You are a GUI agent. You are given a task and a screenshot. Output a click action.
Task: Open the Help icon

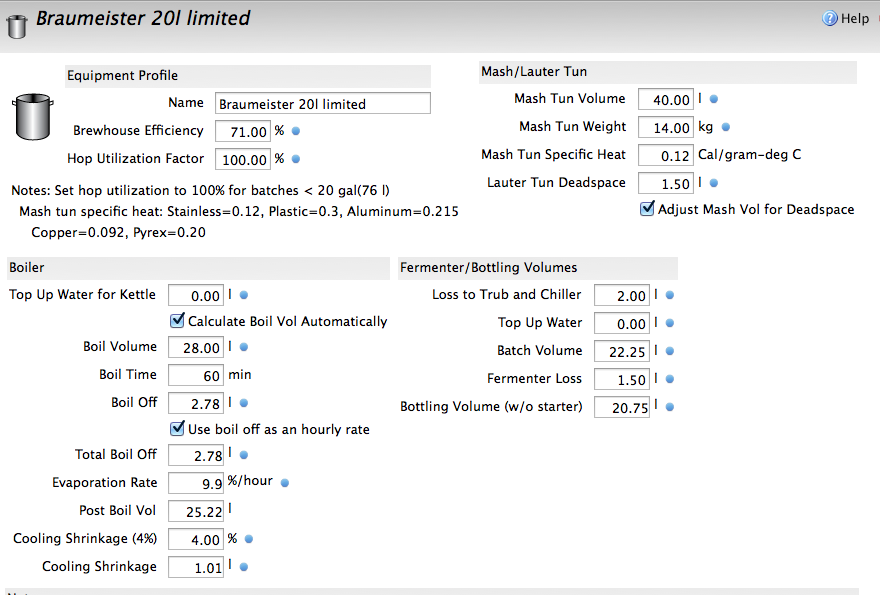829,19
